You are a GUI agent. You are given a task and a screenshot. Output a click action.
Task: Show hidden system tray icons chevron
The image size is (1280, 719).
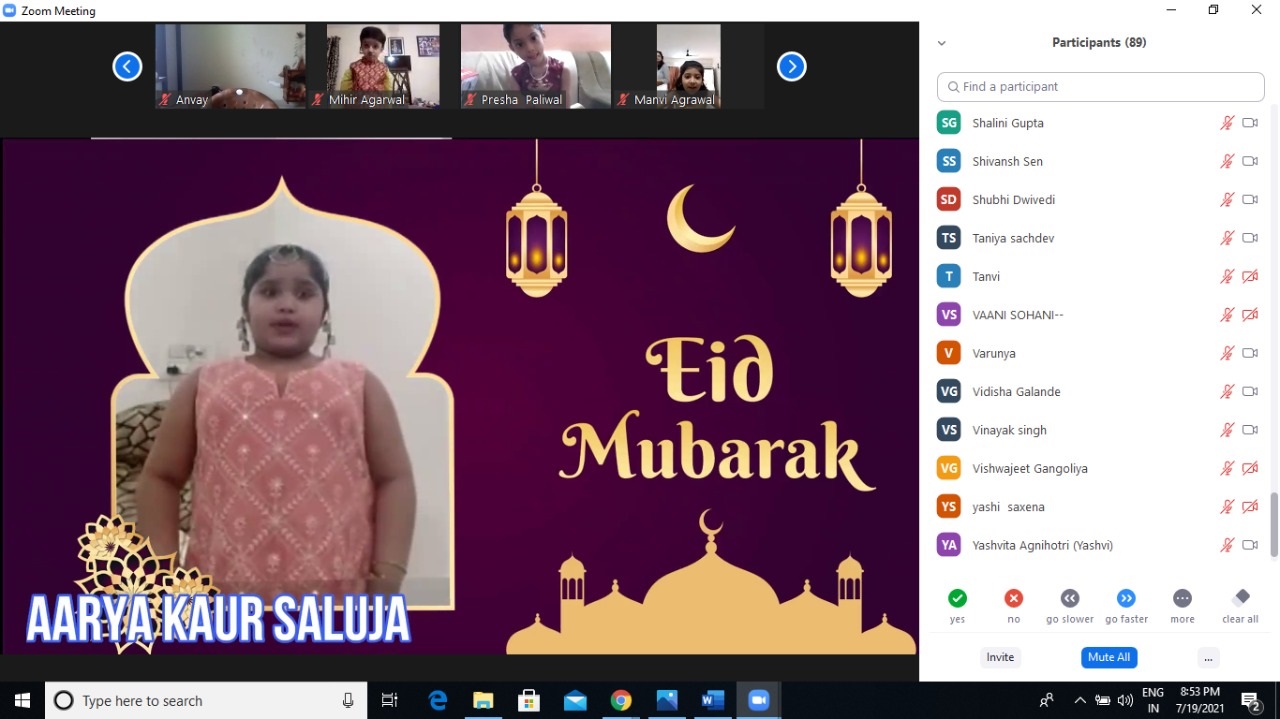coord(1080,701)
